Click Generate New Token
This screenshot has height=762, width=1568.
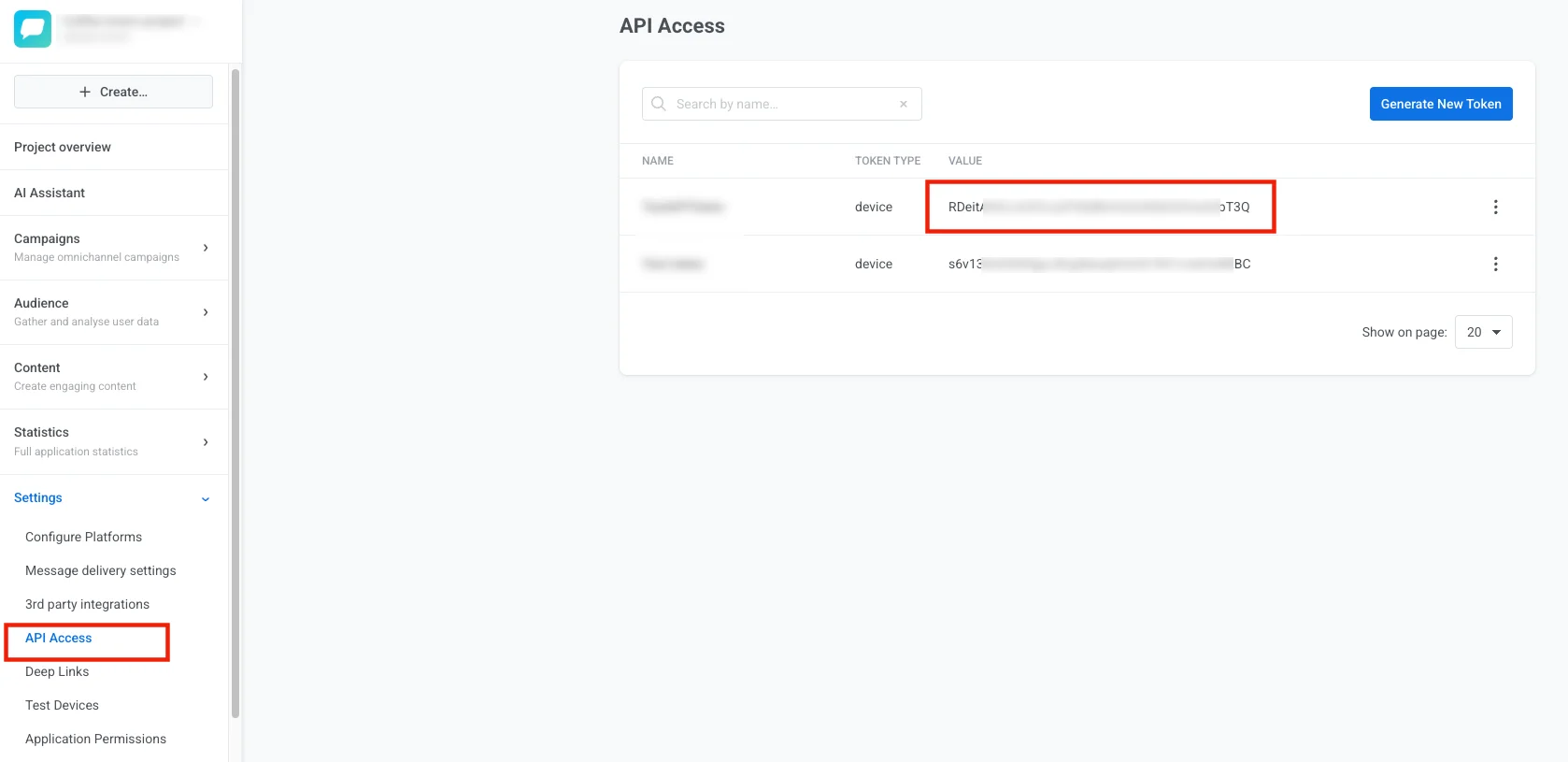[1441, 104]
